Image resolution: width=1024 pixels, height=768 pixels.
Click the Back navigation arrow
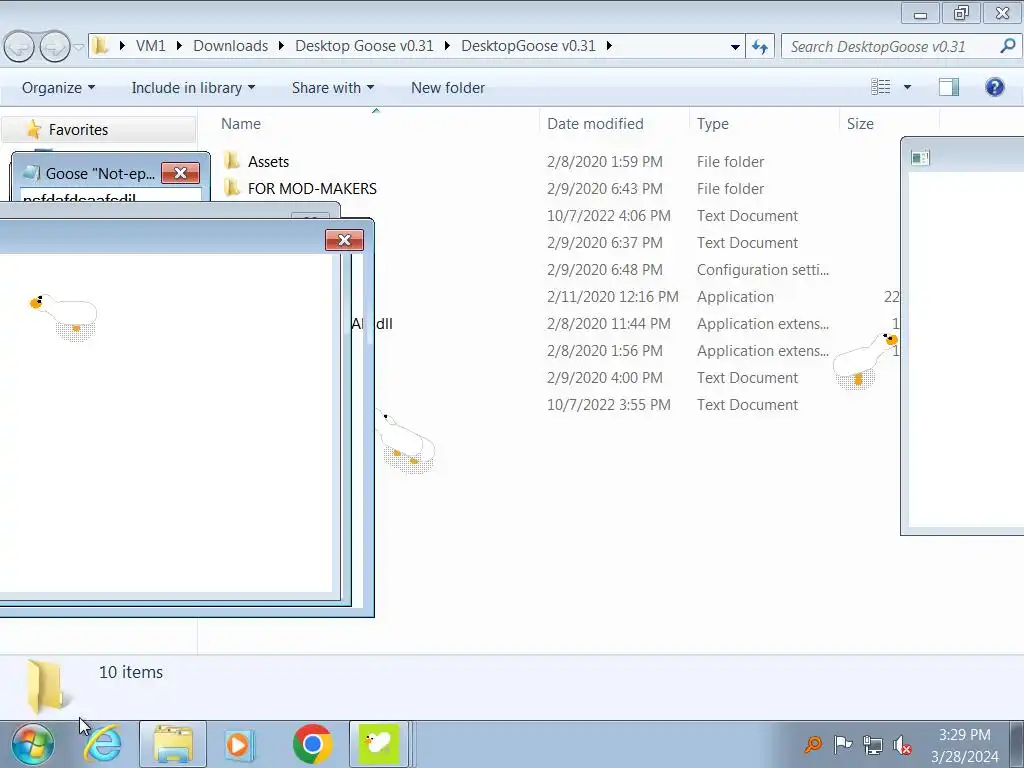[19, 46]
